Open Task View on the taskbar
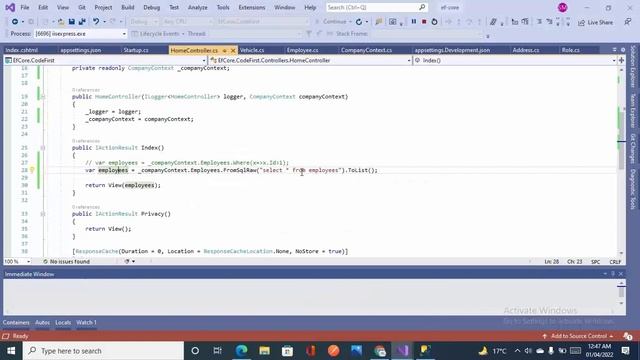 click(x=218, y=351)
